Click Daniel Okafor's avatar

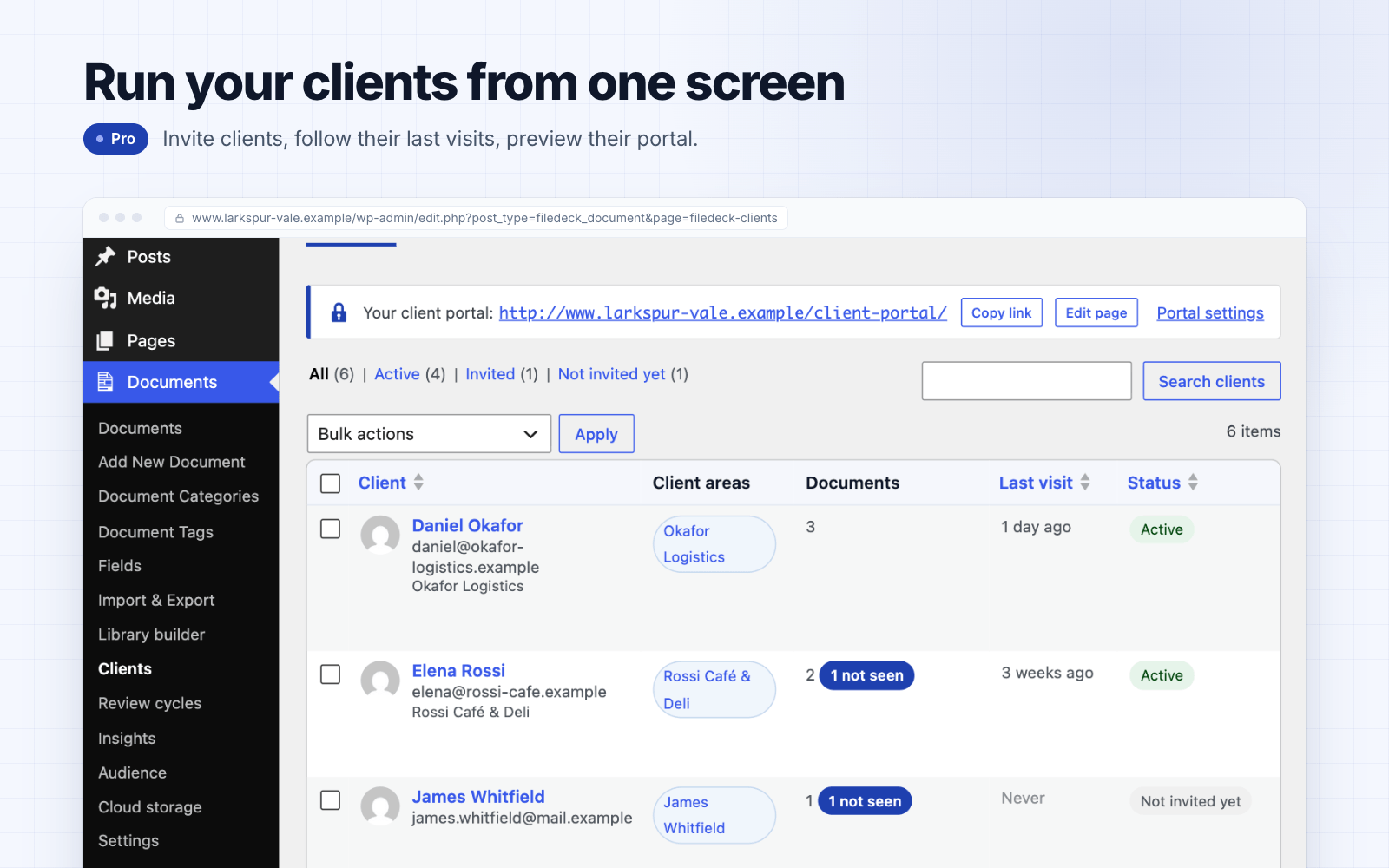click(380, 536)
